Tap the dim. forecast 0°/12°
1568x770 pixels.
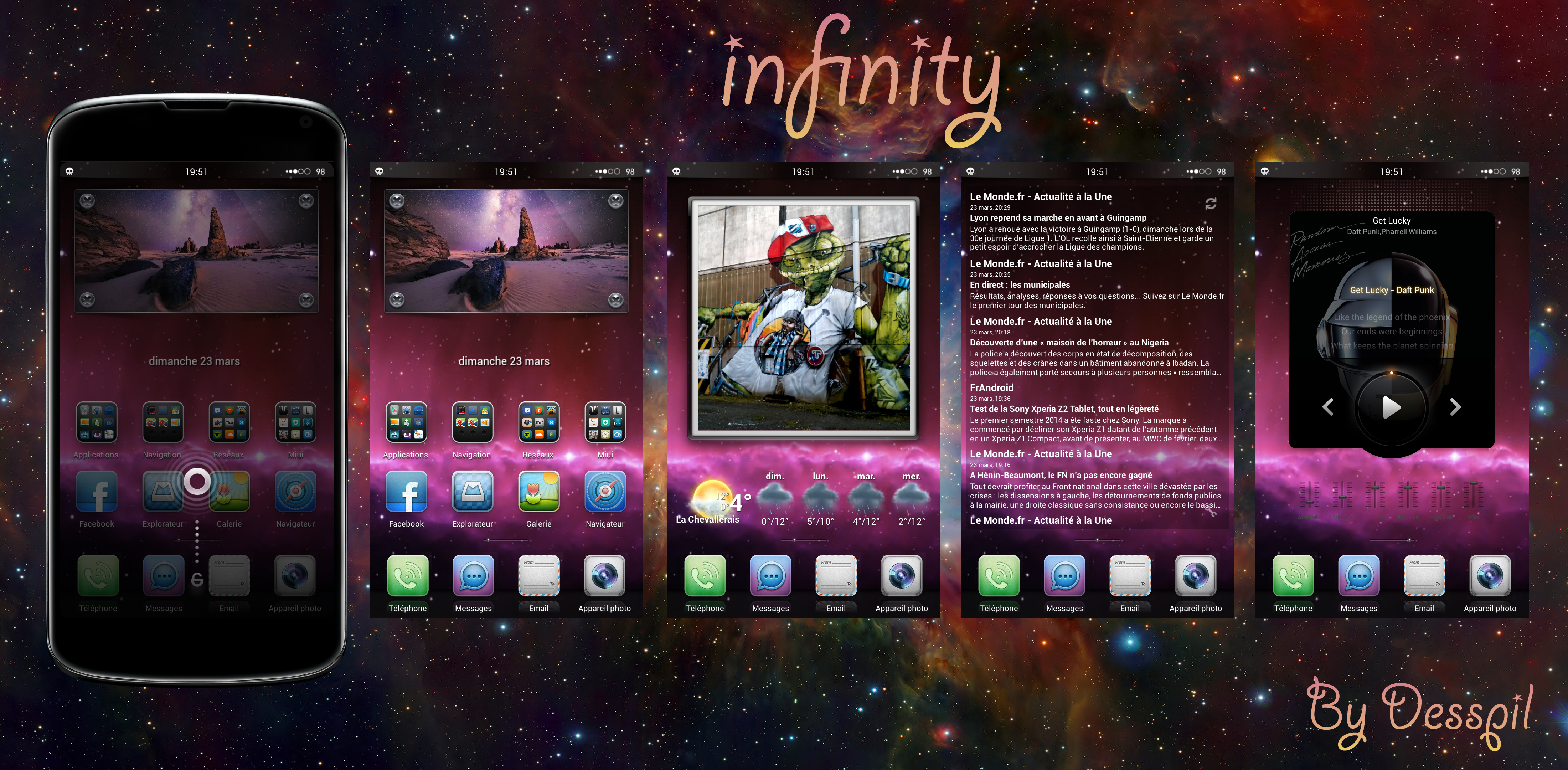pyautogui.click(x=775, y=499)
